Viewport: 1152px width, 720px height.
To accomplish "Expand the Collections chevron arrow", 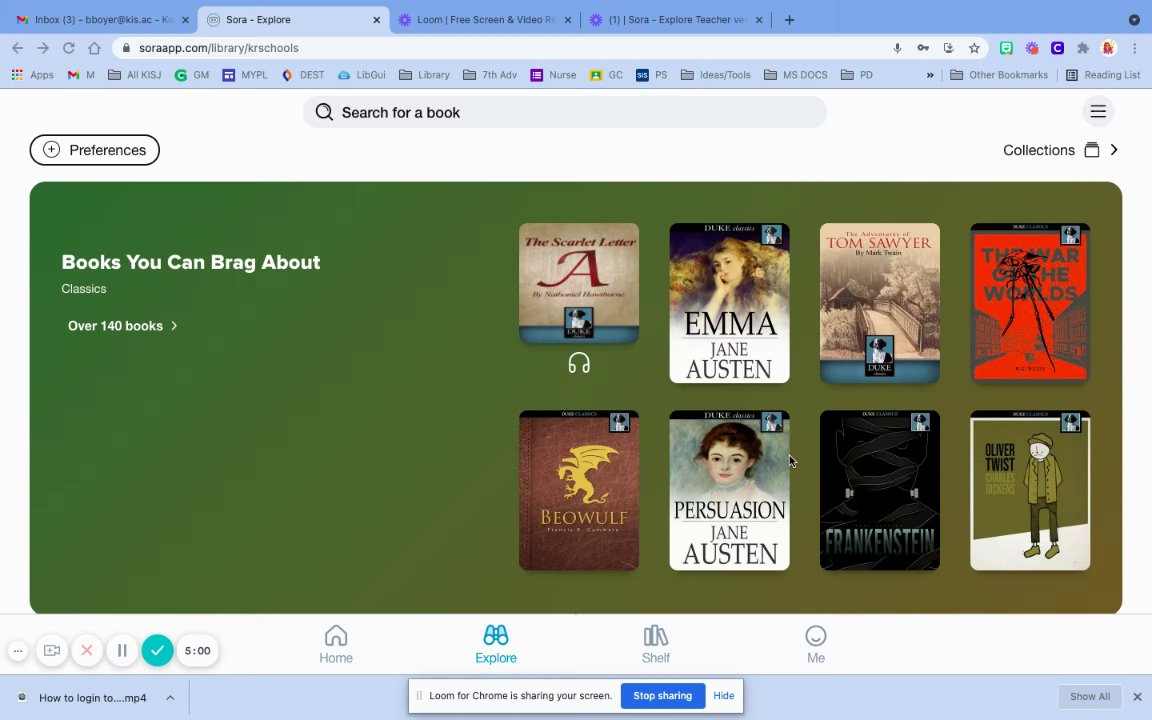I will pos(1114,150).
